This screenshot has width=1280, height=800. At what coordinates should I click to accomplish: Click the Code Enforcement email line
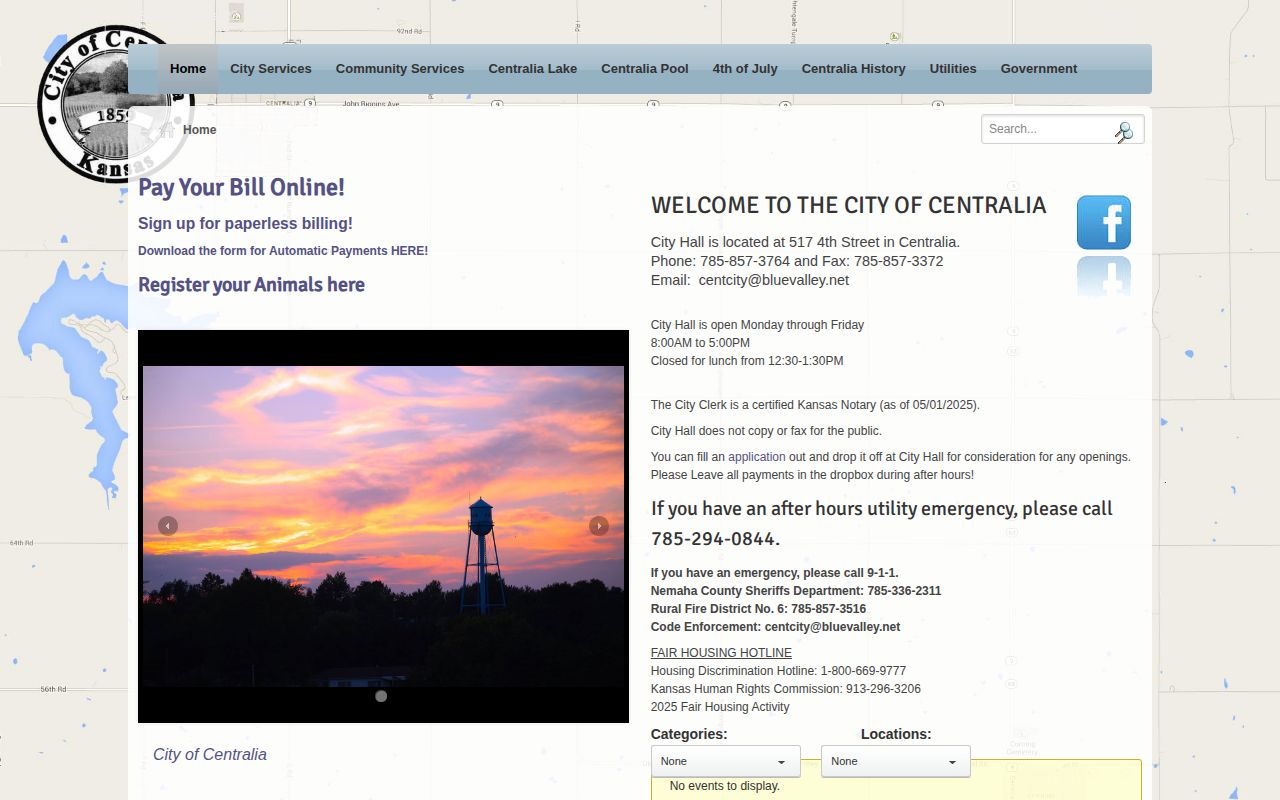[x=775, y=627]
